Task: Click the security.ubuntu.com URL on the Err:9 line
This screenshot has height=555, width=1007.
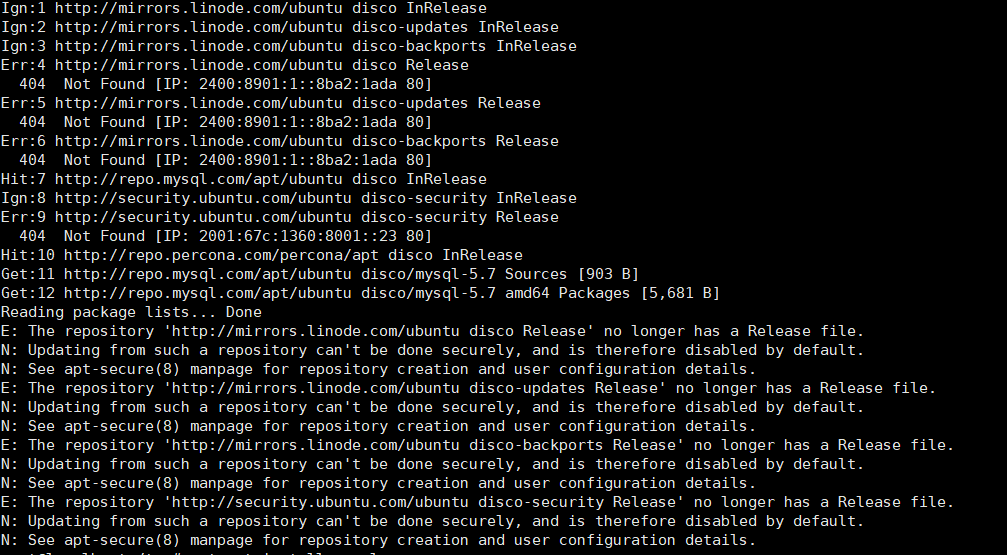Action: 203,217
